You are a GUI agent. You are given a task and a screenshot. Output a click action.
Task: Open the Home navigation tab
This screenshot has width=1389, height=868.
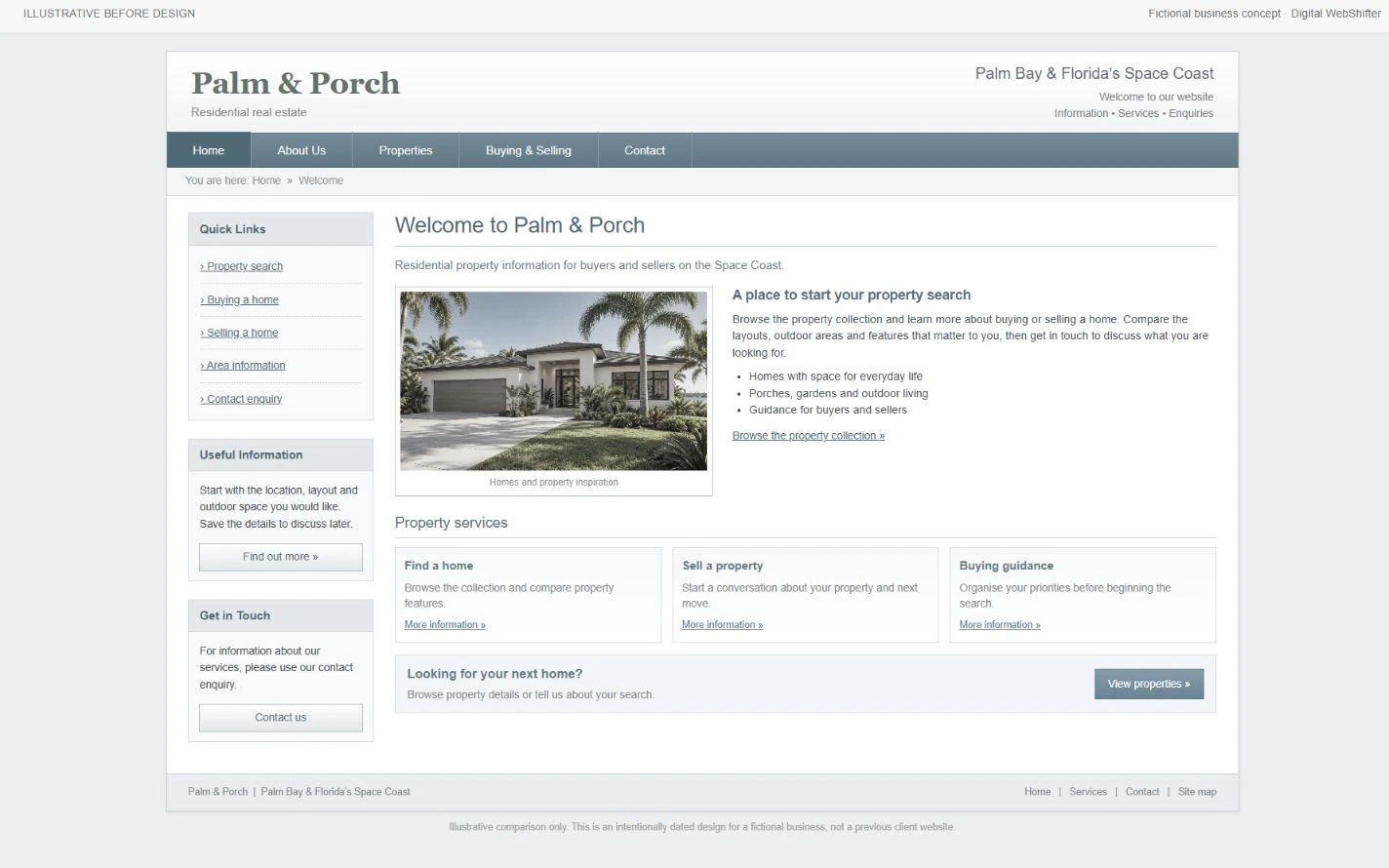click(x=209, y=150)
